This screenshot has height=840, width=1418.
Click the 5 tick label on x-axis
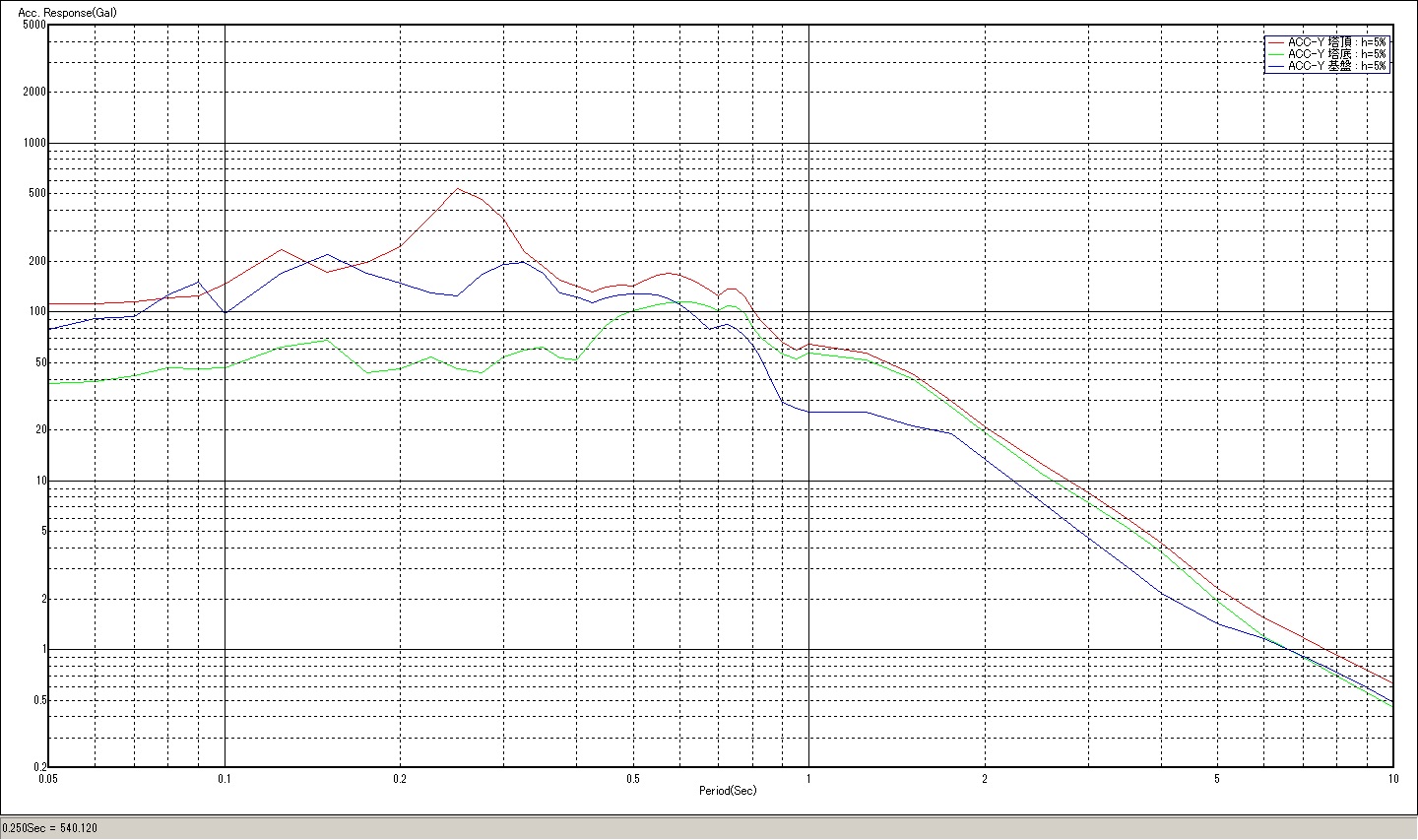[x=1217, y=778]
